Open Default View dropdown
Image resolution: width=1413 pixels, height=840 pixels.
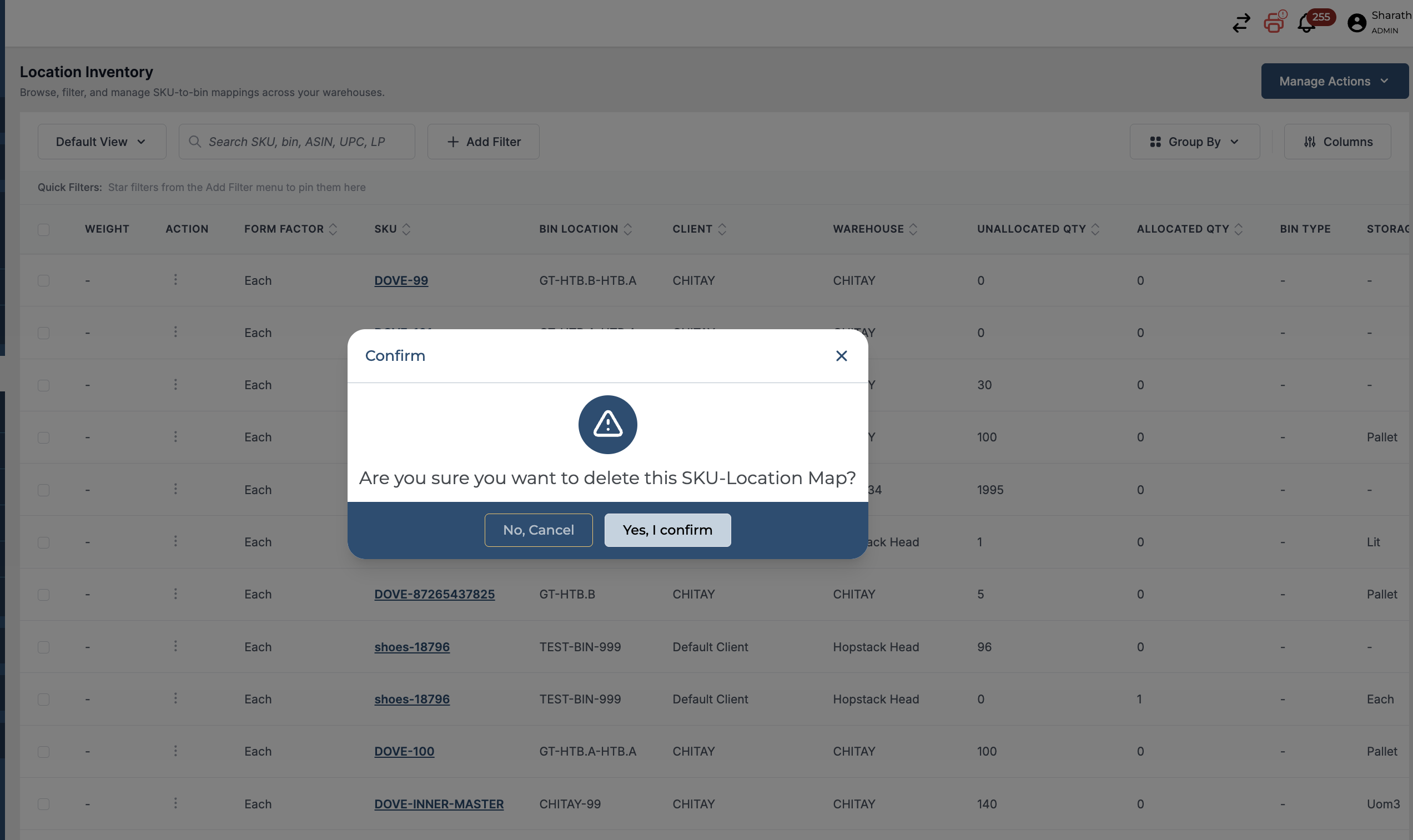coord(102,142)
